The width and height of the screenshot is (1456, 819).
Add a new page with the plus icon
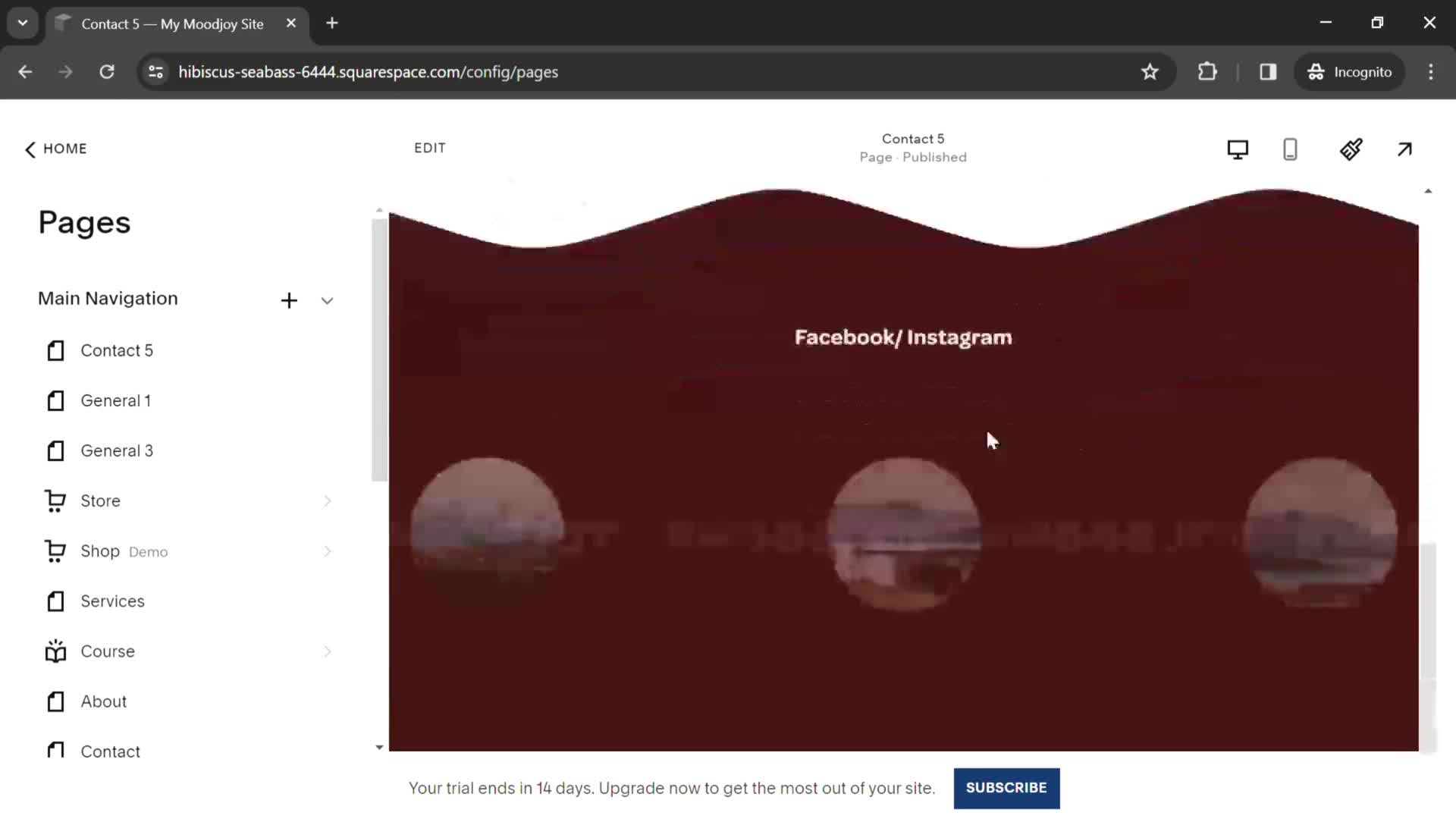(288, 299)
